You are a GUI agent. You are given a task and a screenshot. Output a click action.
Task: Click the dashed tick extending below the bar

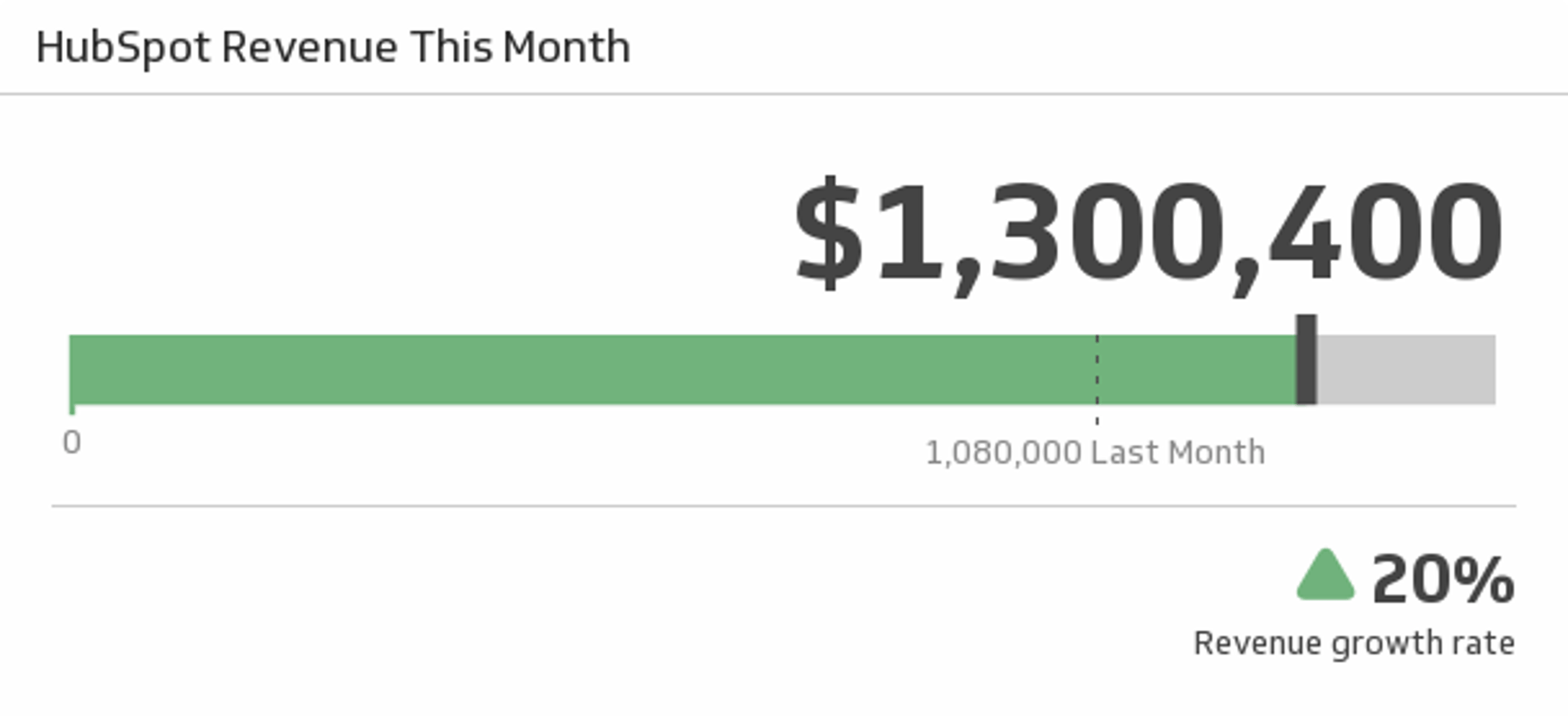click(1097, 416)
